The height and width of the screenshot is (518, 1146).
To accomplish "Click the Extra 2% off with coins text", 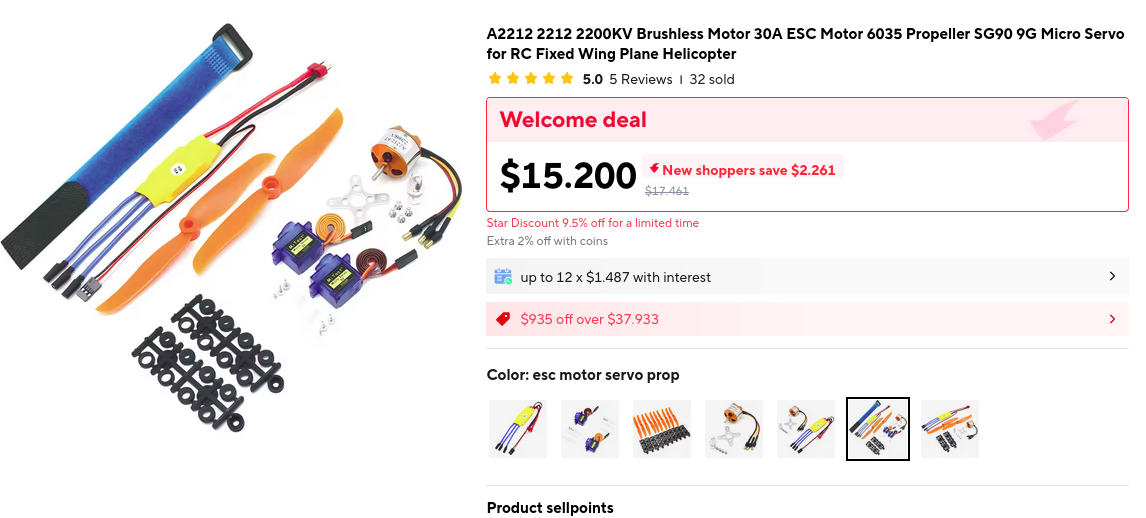I will 547,241.
